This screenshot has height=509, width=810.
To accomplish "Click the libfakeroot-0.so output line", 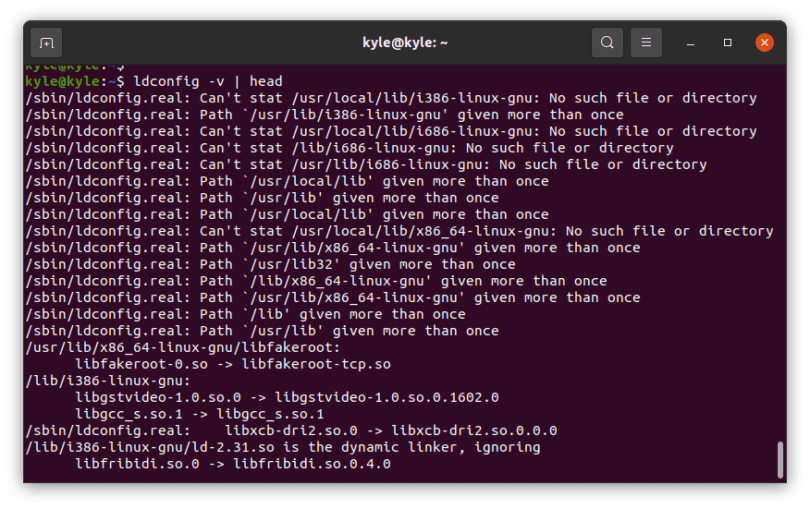I will click(233, 364).
